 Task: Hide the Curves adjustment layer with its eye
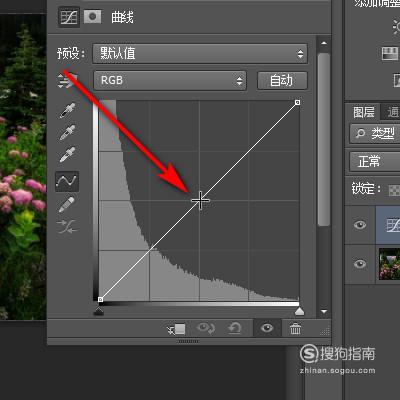click(360, 225)
